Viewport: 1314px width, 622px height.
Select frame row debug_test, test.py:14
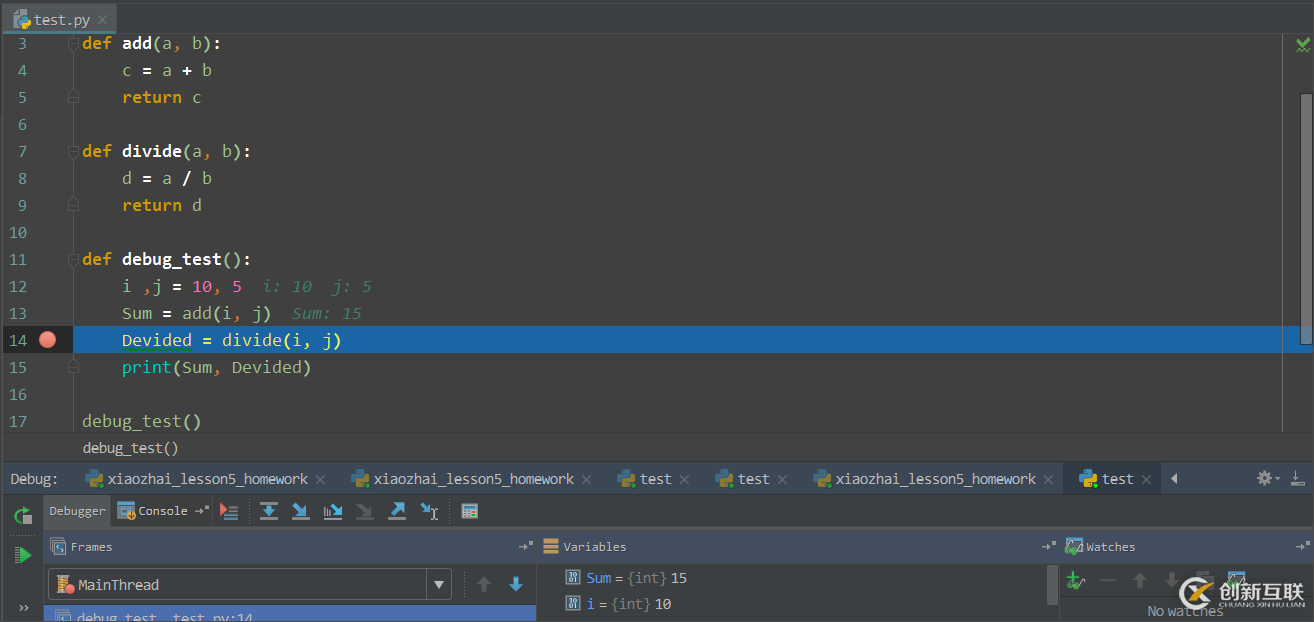coord(290,614)
